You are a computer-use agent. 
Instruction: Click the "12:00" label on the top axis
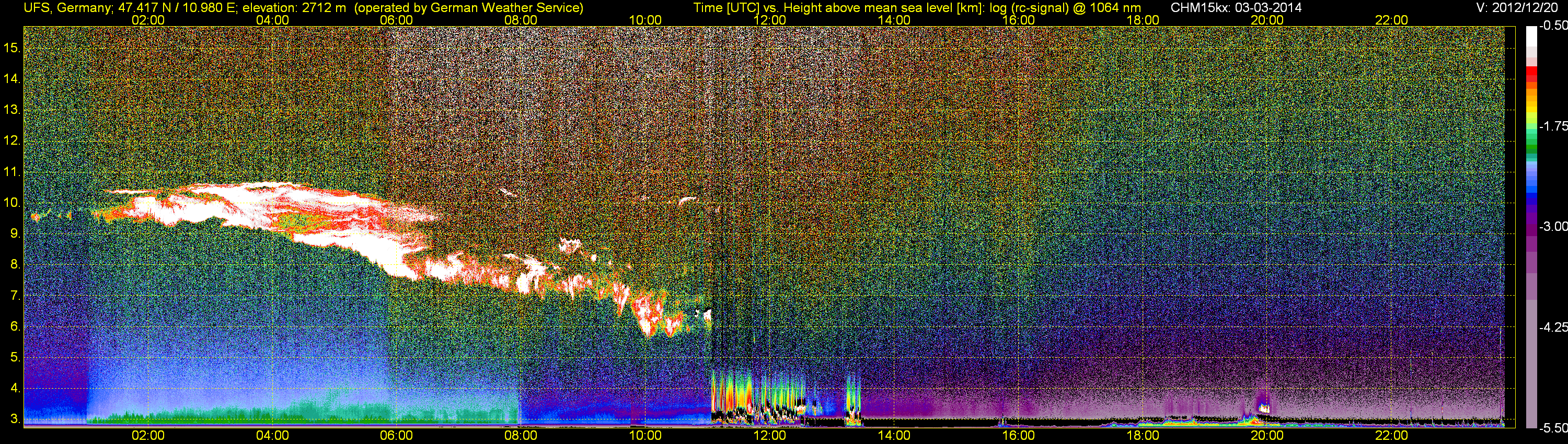tap(770, 20)
